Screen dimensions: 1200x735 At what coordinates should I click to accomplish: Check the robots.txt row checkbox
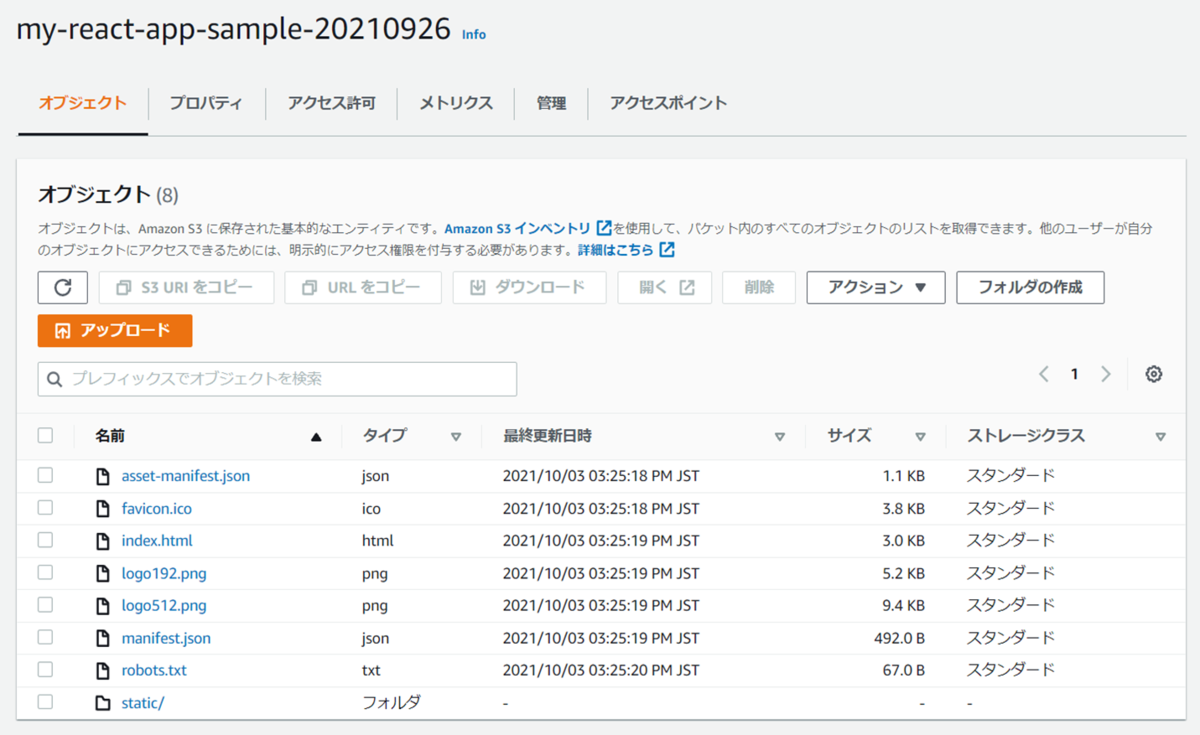pos(44,670)
